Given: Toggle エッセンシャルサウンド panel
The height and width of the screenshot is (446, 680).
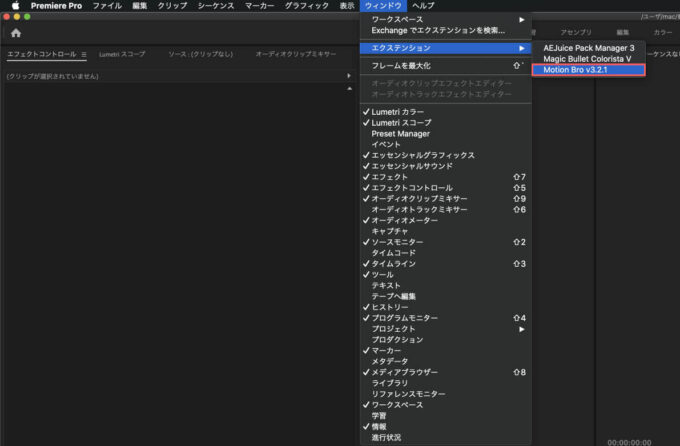Looking at the screenshot, I should (445, 166).
